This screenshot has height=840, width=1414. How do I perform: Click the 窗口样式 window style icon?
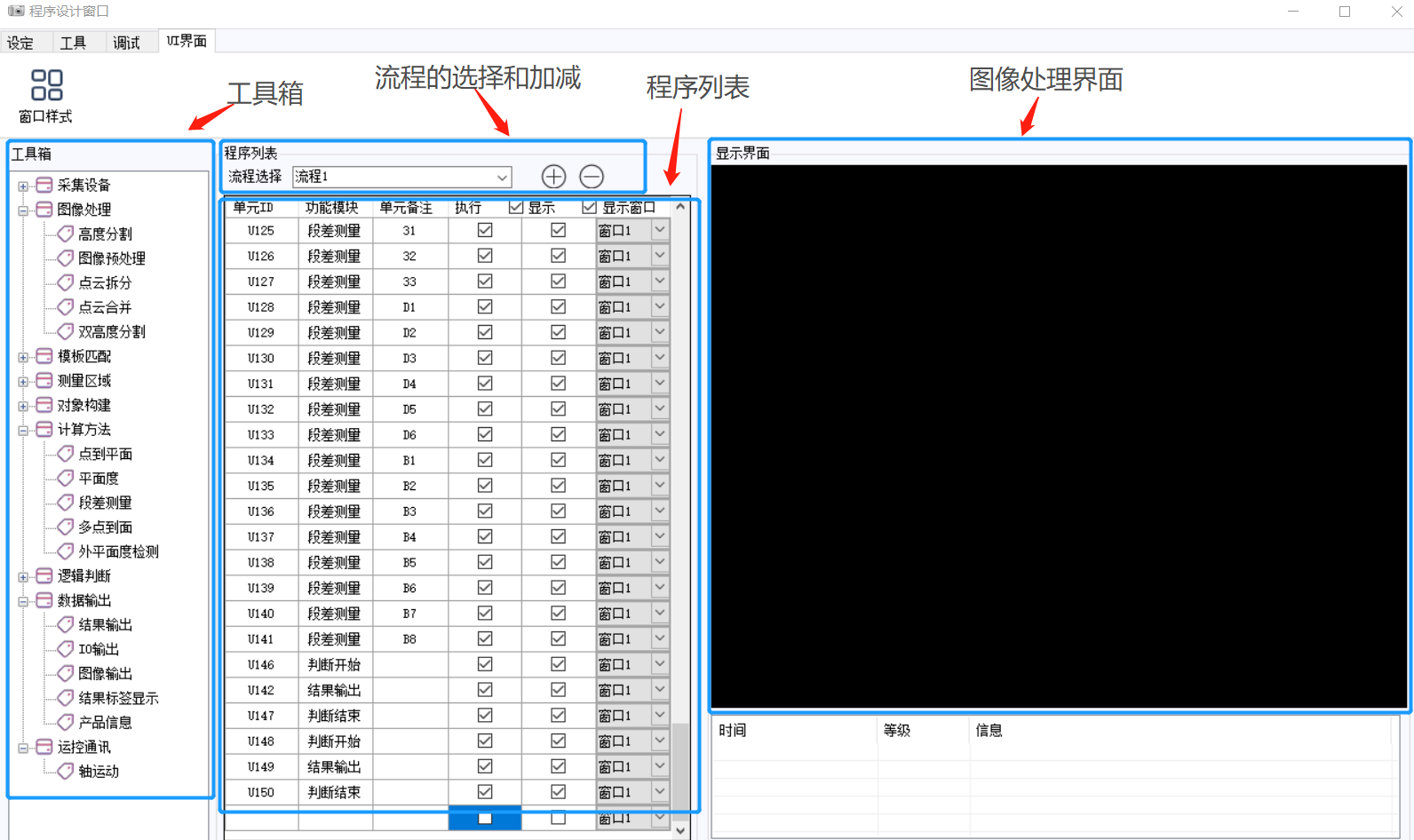coord(46,86)
